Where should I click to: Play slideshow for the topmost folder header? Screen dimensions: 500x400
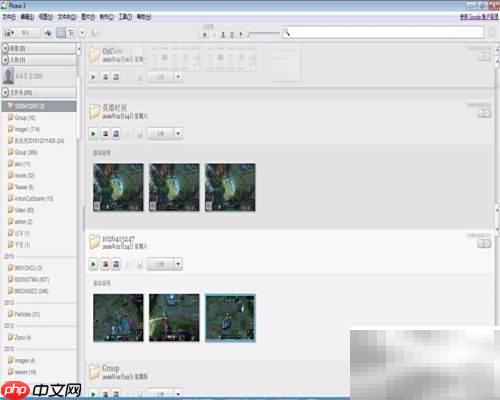point(93,77)
